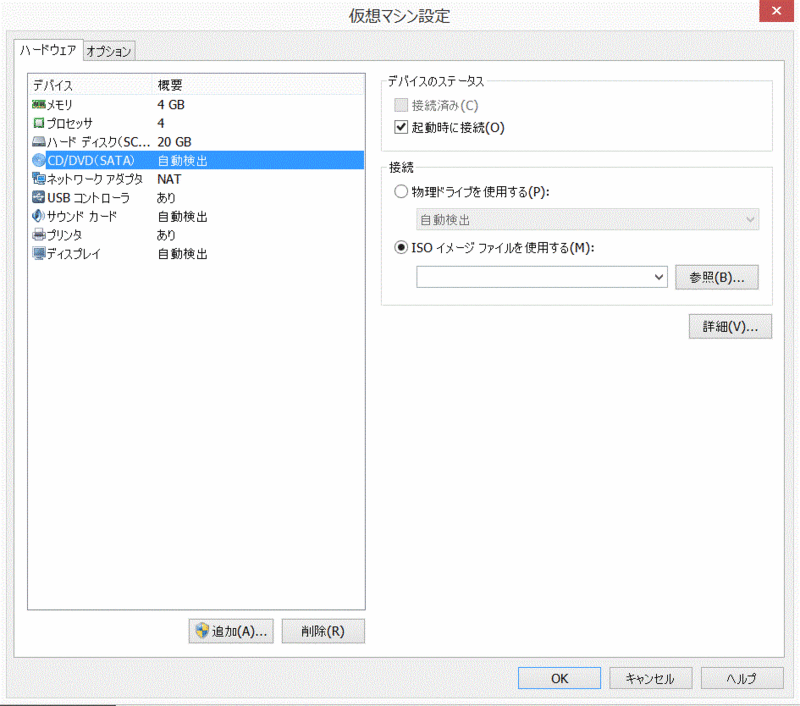Uncheck 起動時に接続
The width and height of the screenshot is (800, 706).
tap(401, 125)
